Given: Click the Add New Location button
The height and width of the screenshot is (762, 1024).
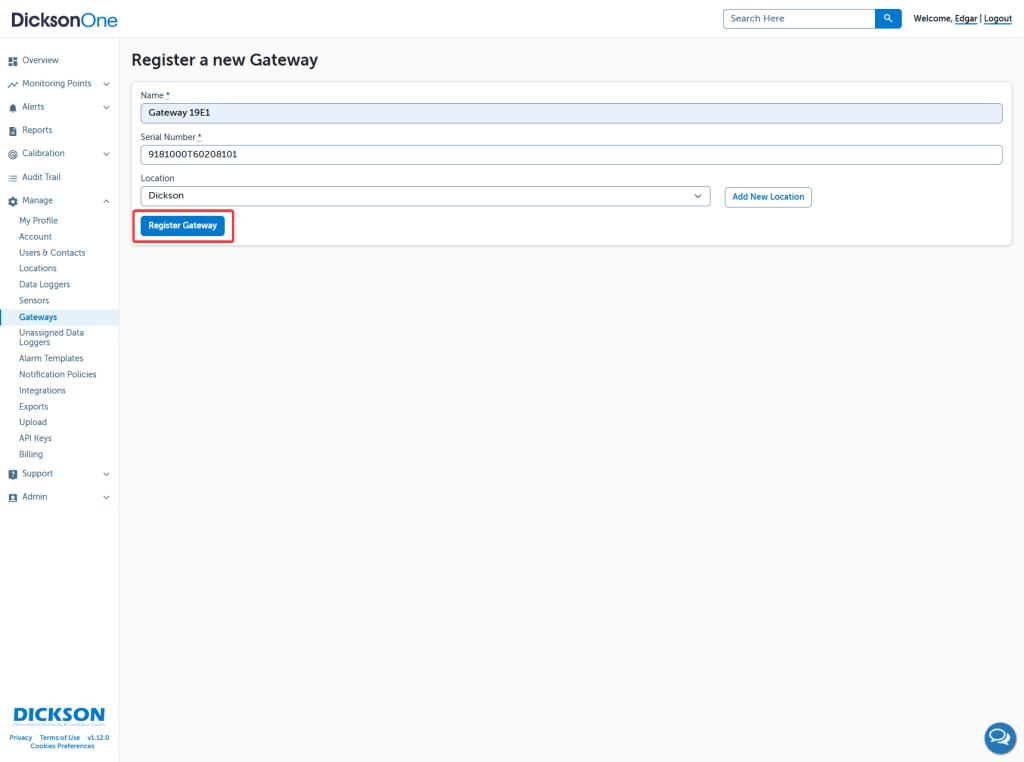Looking at the screenshot, I should [767, 197].
